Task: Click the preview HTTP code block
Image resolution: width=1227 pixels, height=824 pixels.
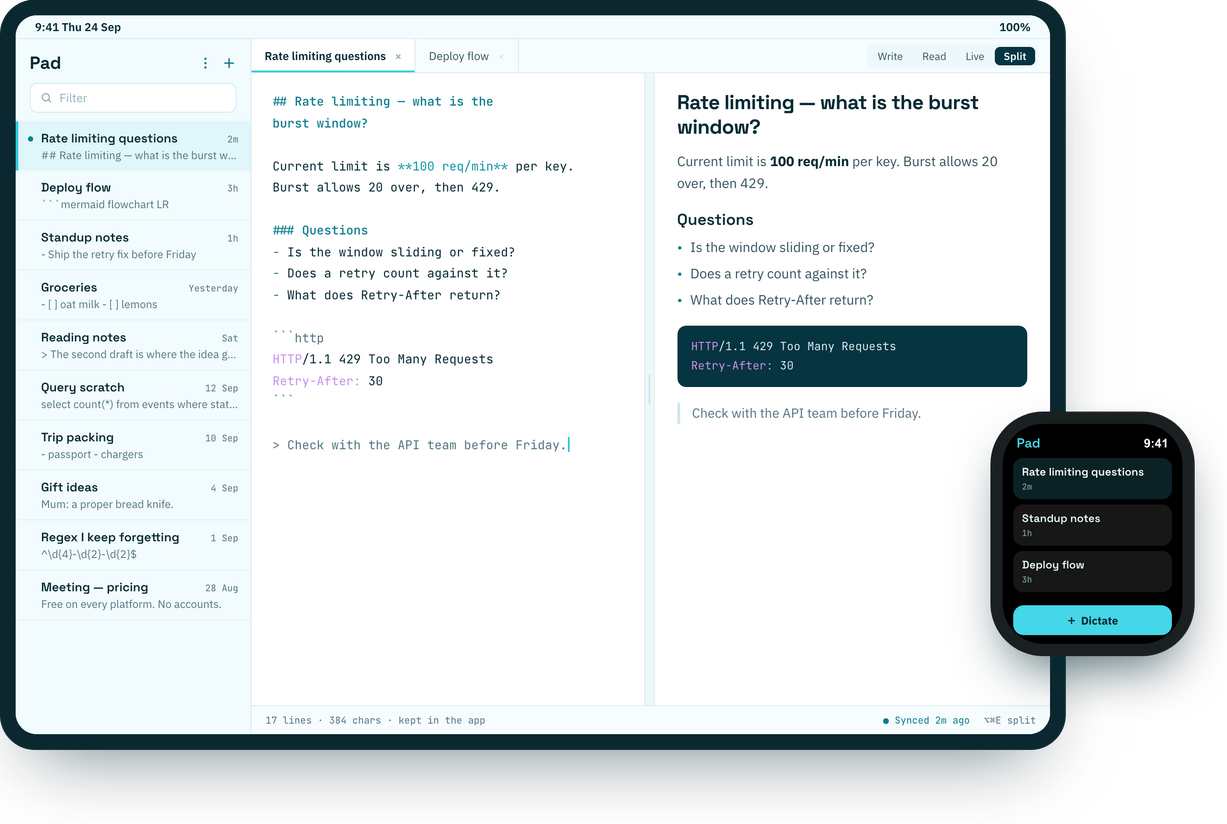Action: pos(852,356)
